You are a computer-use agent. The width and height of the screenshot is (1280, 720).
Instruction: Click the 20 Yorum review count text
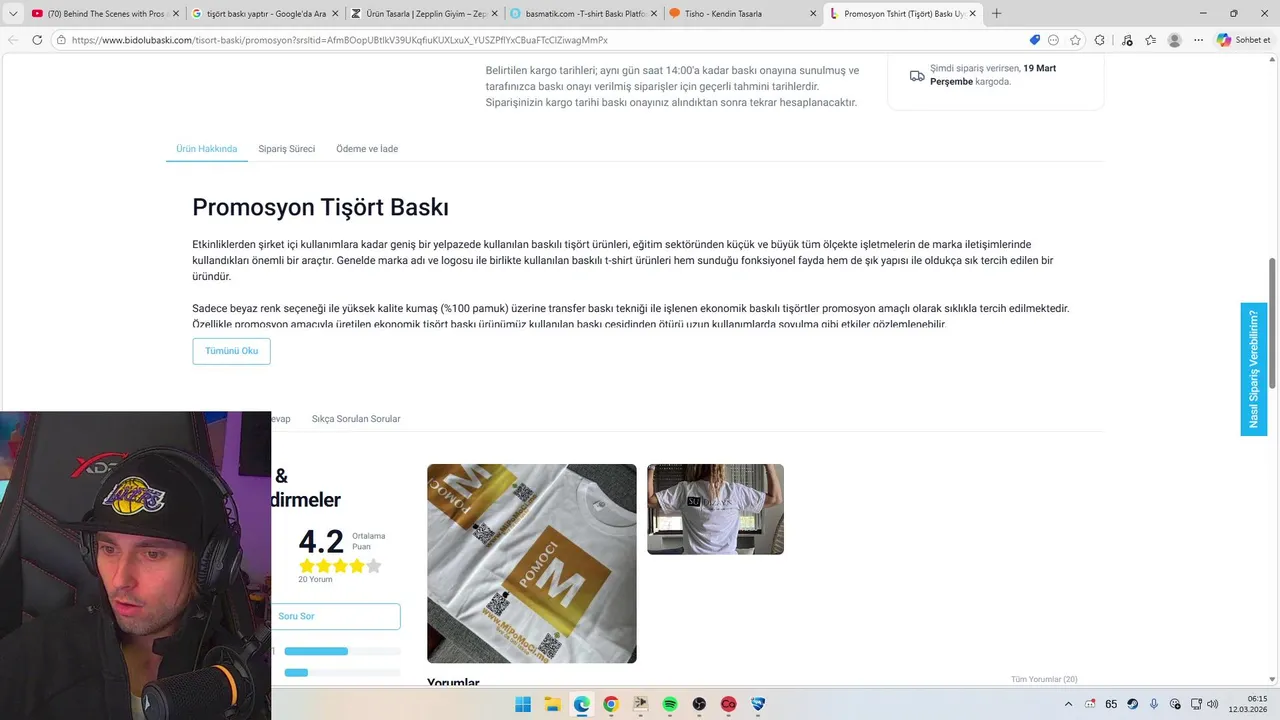315,579
